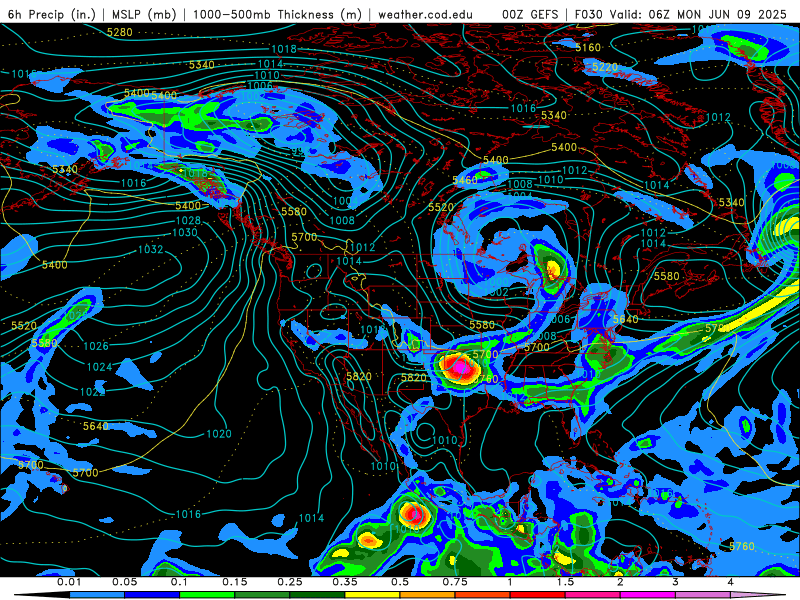Click the '06Z MON JUN 09 2025' valid time
800x600 pixels.
[717, 14]
